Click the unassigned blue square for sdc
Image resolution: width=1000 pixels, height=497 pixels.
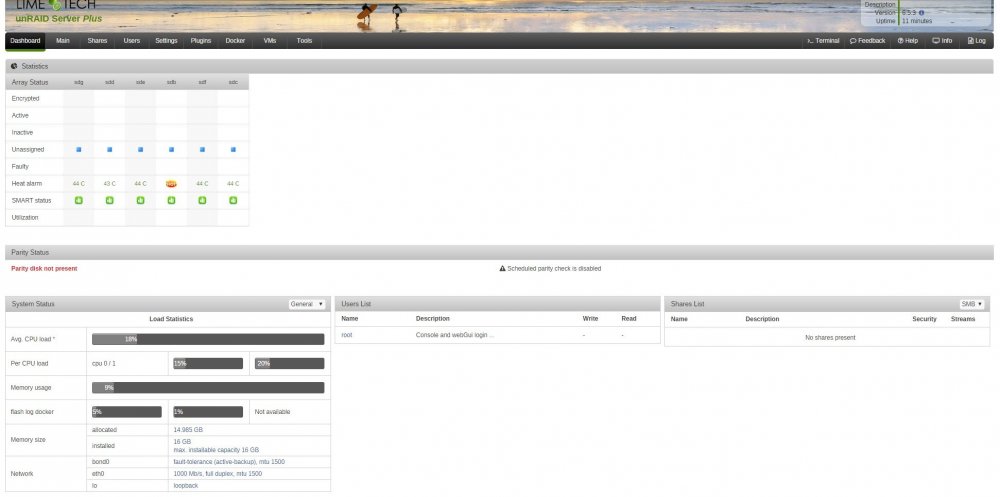233,149
